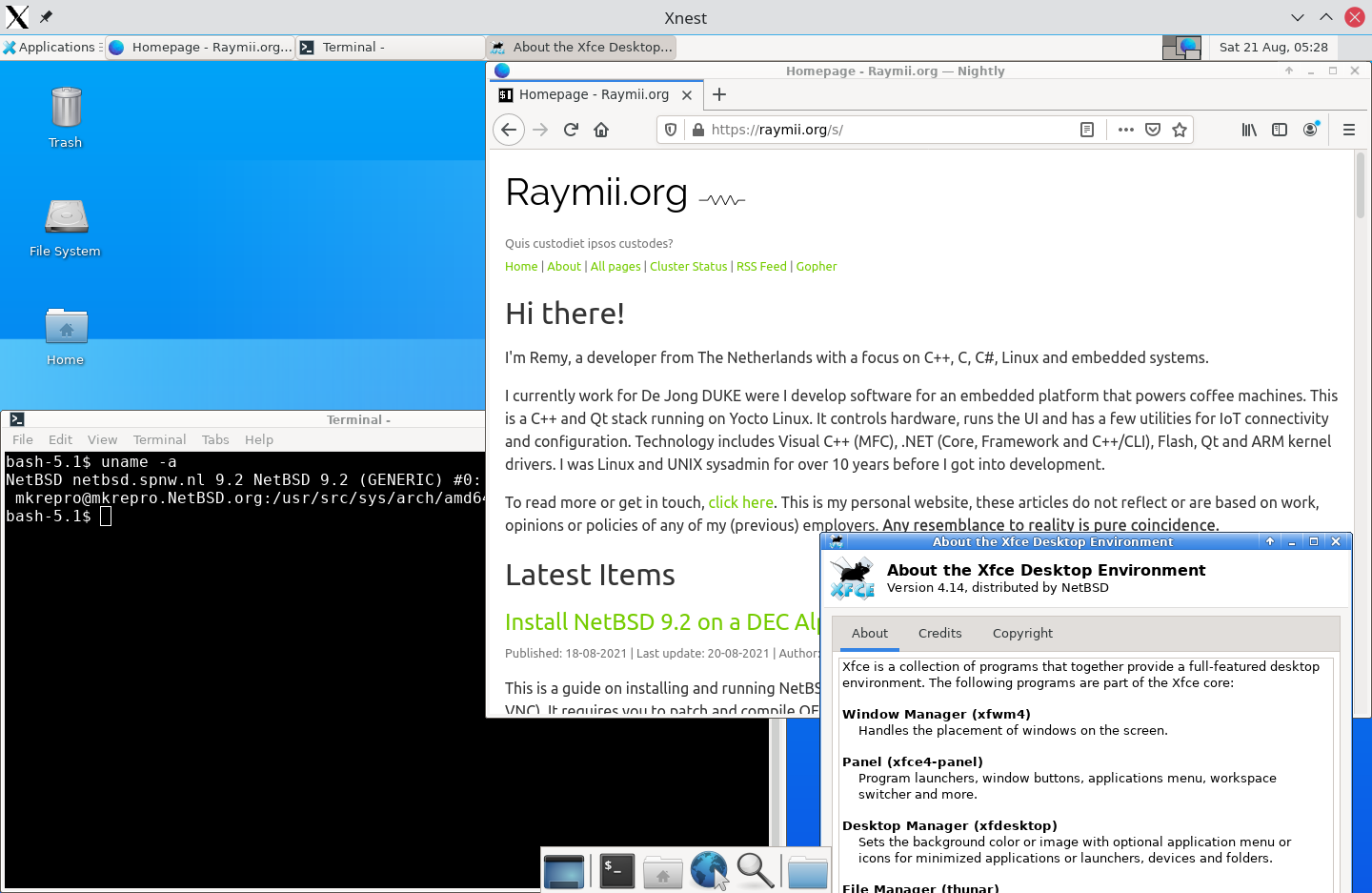
Task: Toggle the tracking protection shield
Action: 671,130
